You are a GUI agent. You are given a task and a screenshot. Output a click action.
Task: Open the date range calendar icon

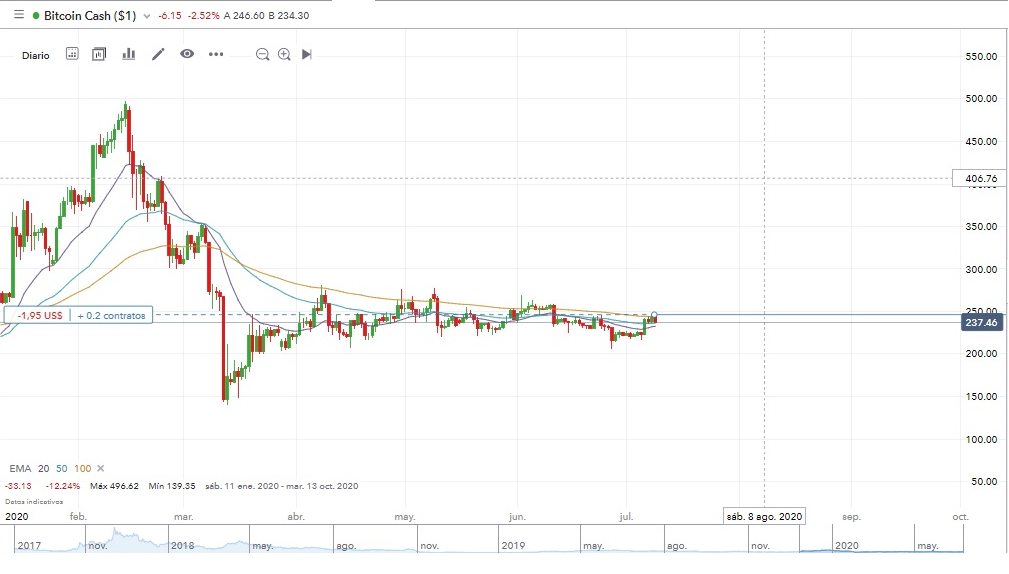click(72, 54)
